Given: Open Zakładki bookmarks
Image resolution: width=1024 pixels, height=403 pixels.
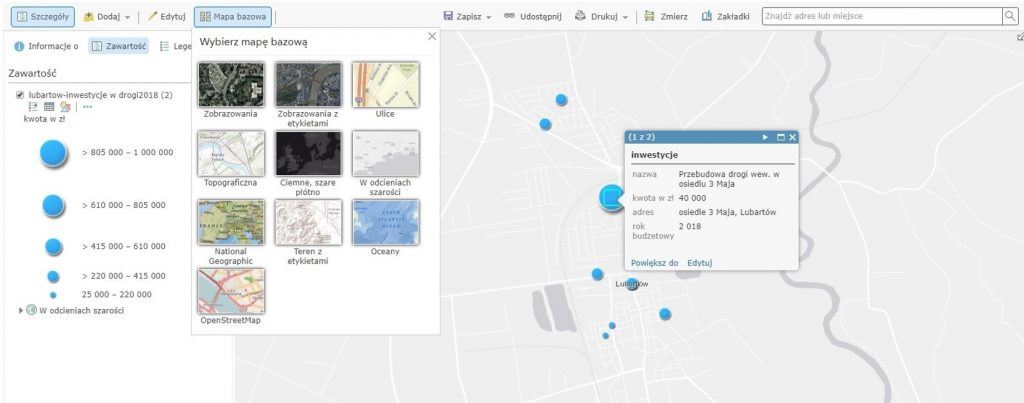Looking at the screenshot, I should click(x=726, y=17).
